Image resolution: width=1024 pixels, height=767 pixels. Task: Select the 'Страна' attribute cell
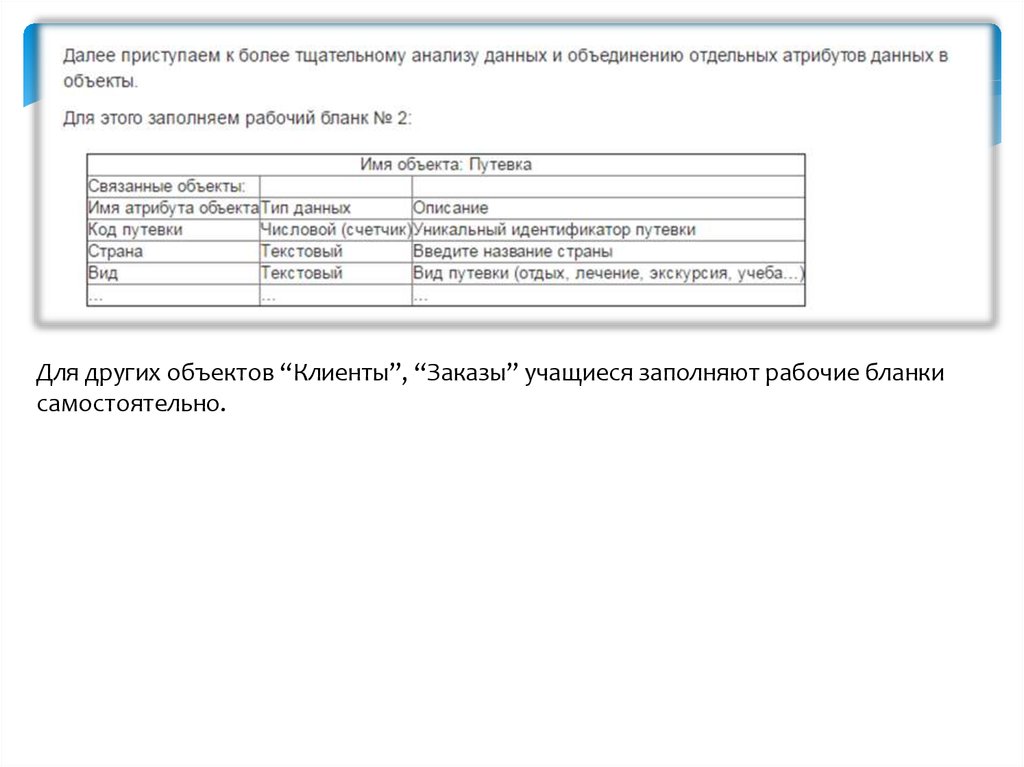[173, 252]
